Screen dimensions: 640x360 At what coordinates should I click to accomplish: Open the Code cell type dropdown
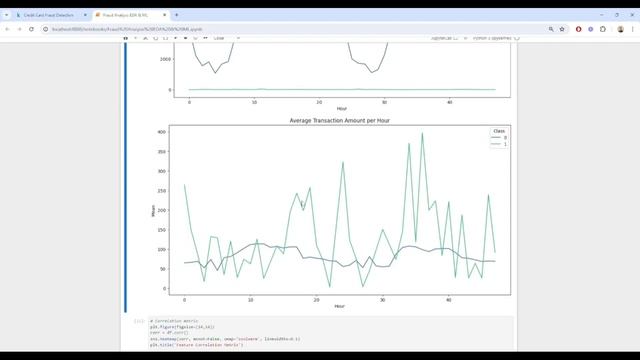tap(227, 38)
